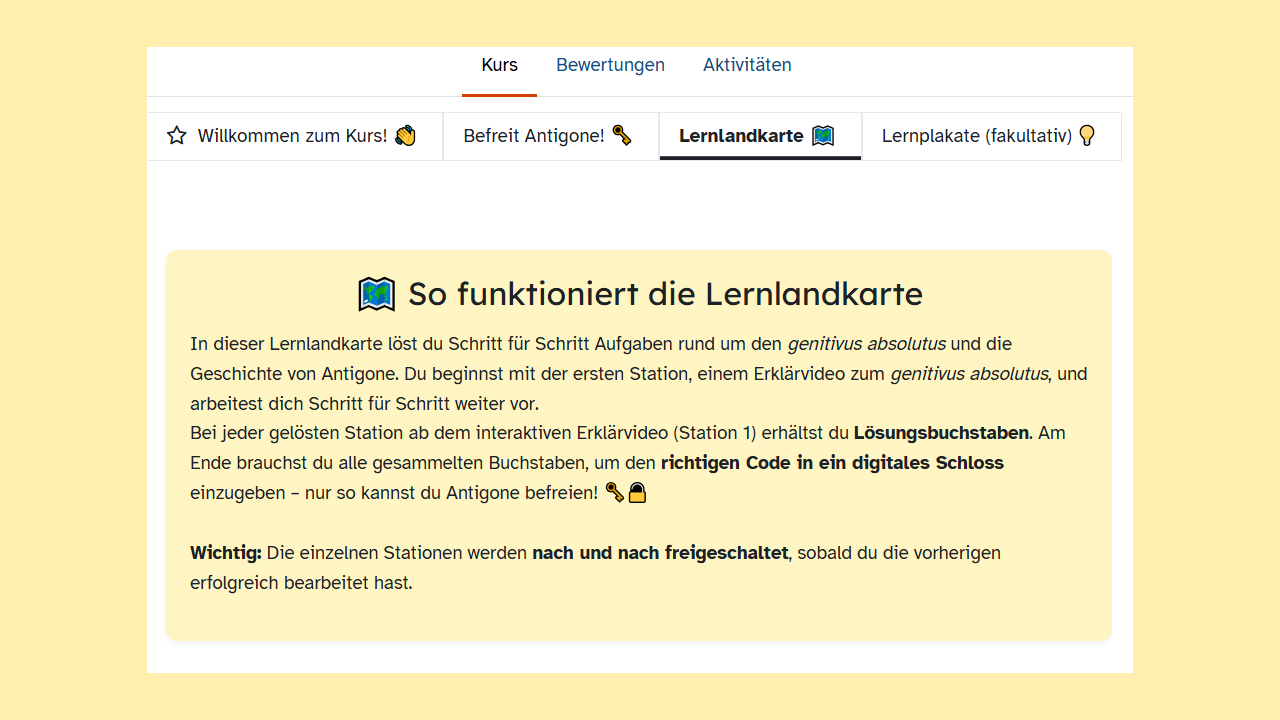Click the map emoji in the Lernlandkarte tab
Image resolution: width=1280 pixels, height=720 pixels.
click(x=823, y=136)
